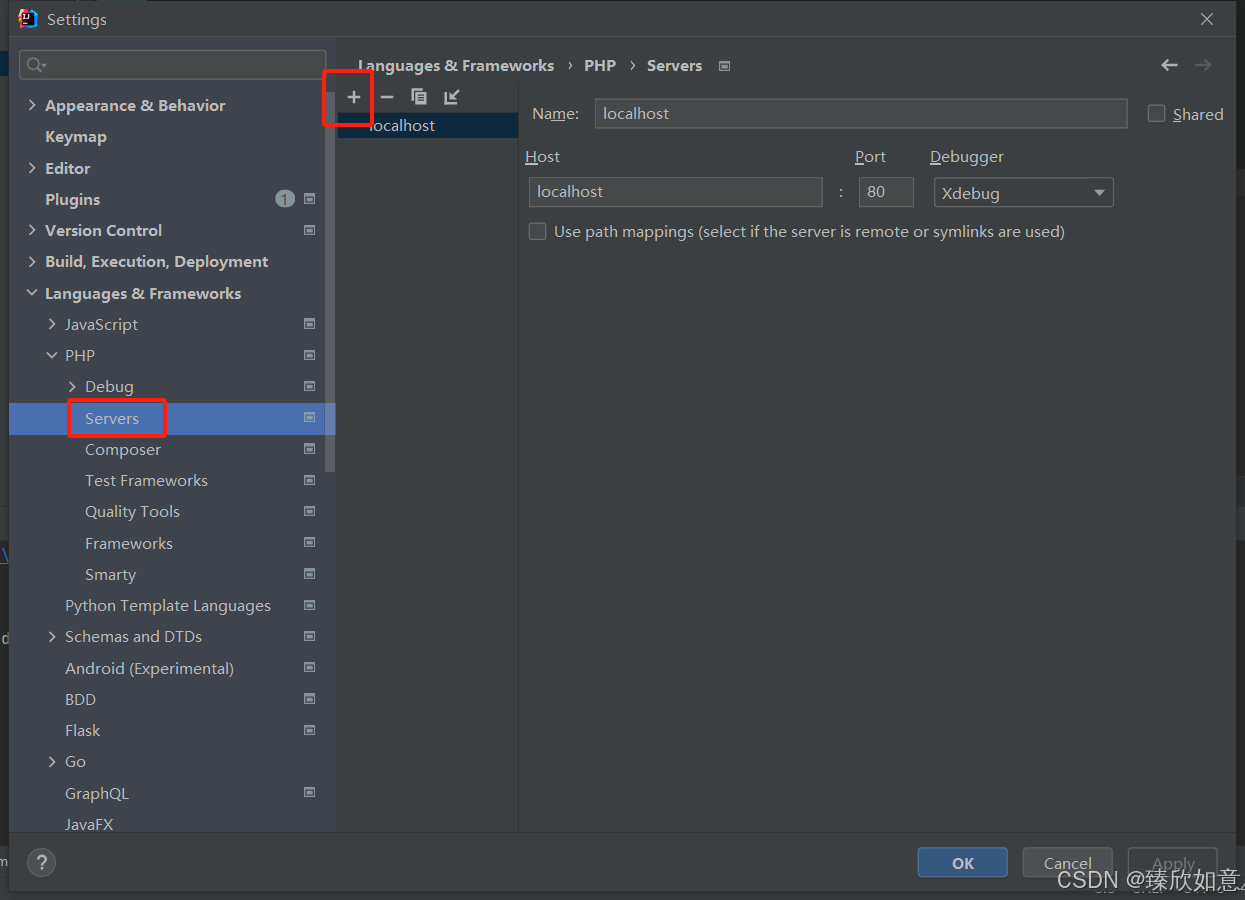Click inside the Port input field

point(885,191)
